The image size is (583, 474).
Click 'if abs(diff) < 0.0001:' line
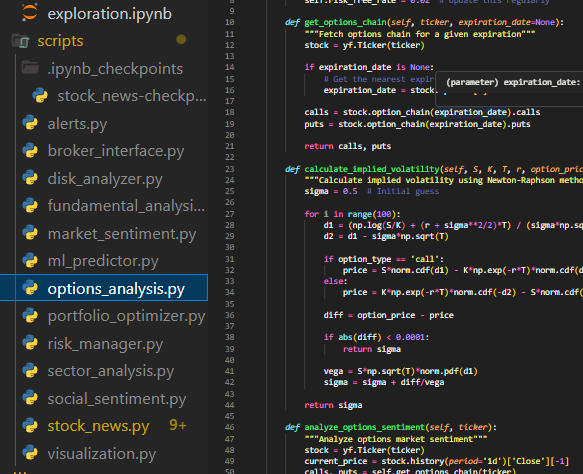coord(376,337)
